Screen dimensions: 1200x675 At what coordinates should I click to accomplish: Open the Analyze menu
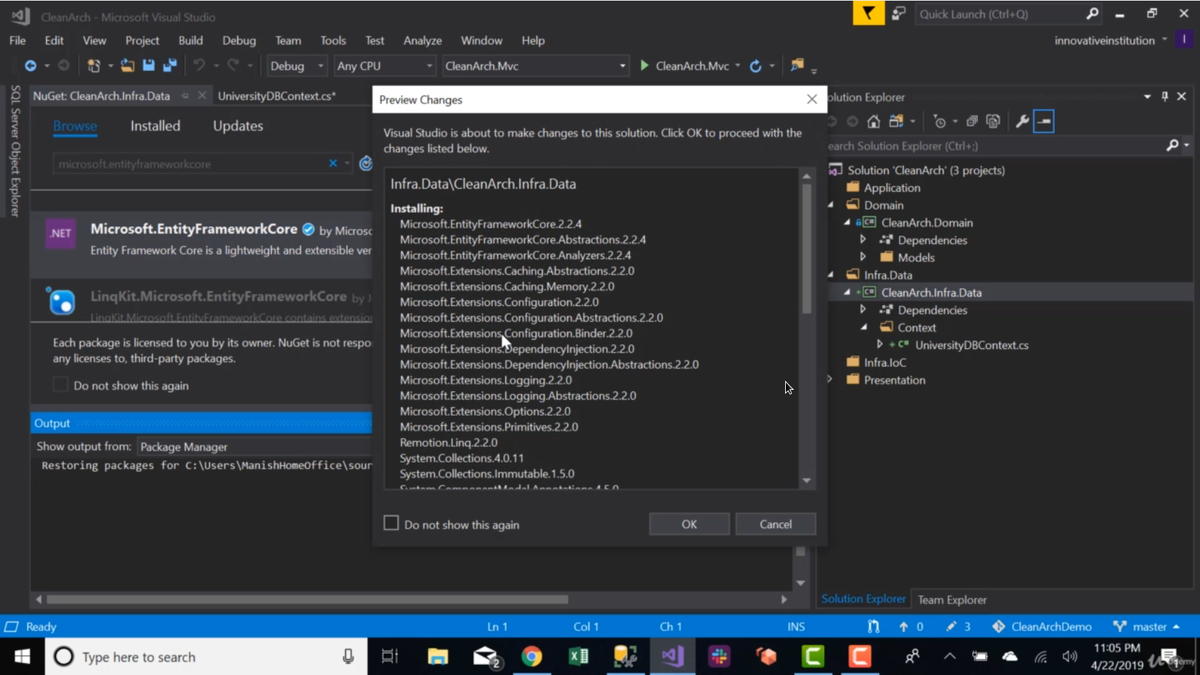pyautogui.click(x=422, y=40)
